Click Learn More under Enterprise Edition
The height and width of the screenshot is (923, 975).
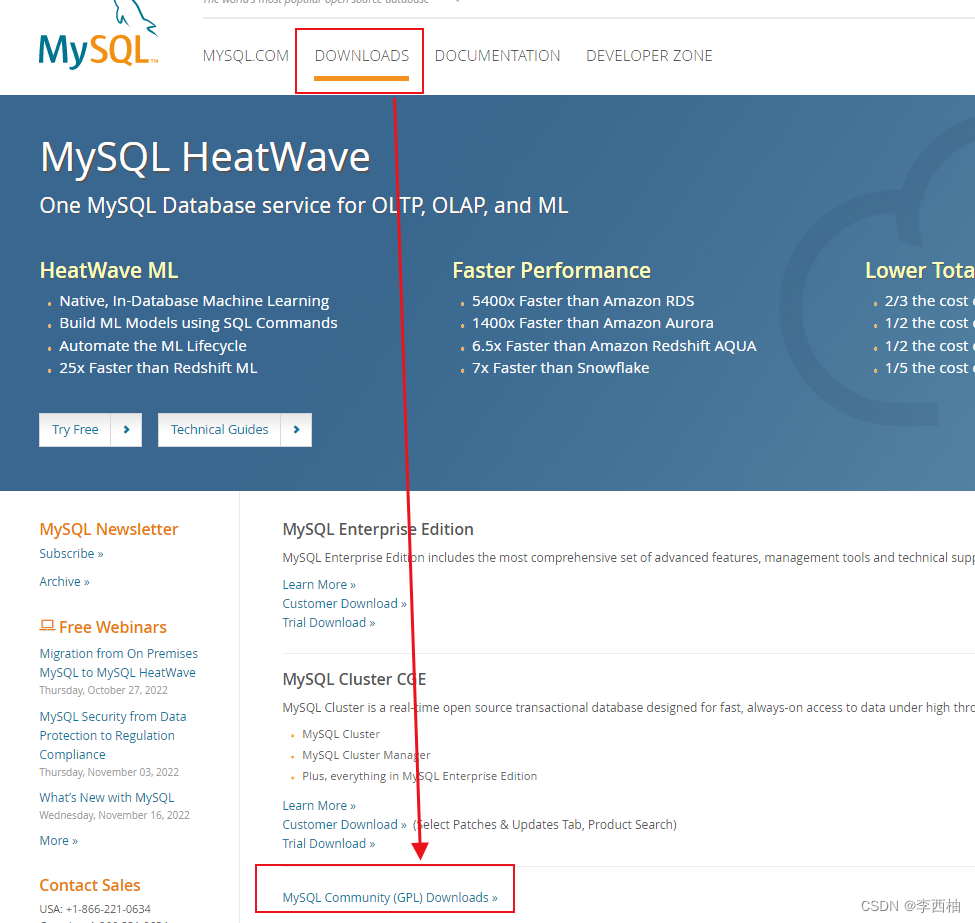click(x=319, y=585)
